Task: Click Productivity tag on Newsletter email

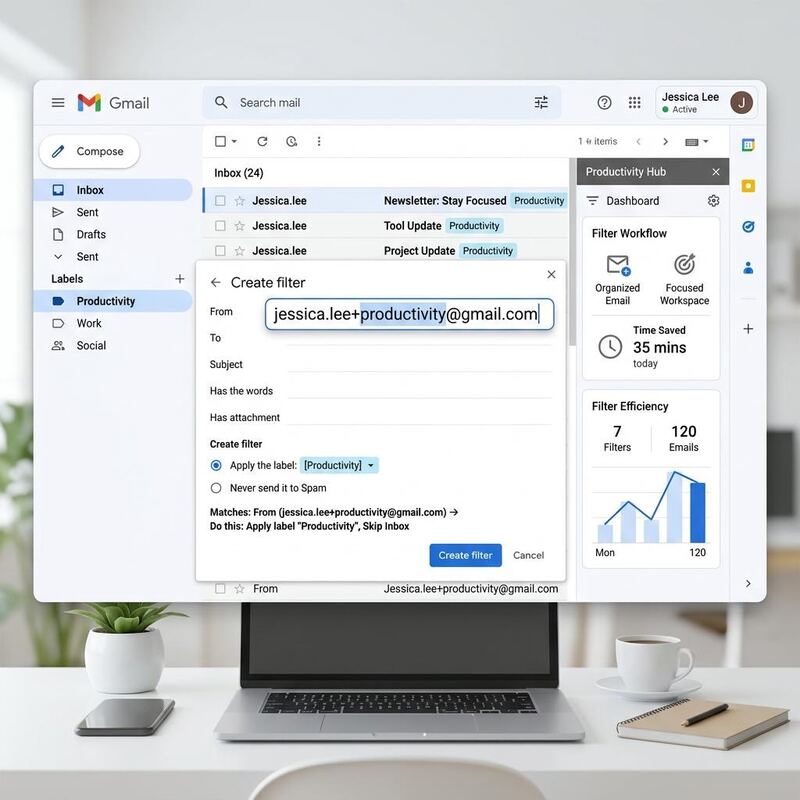Action: pos(539,201)
